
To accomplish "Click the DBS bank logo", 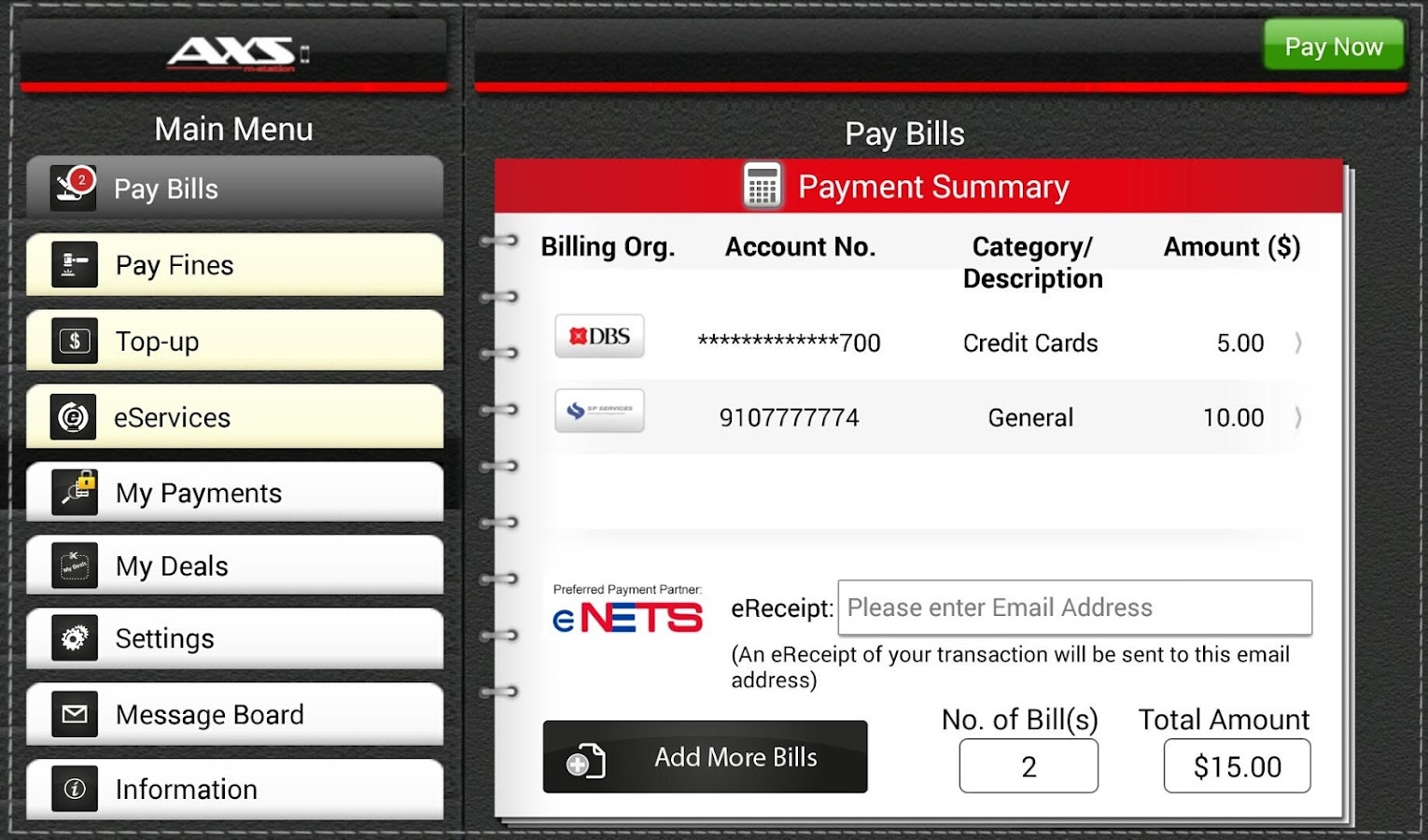I will 599,336.
